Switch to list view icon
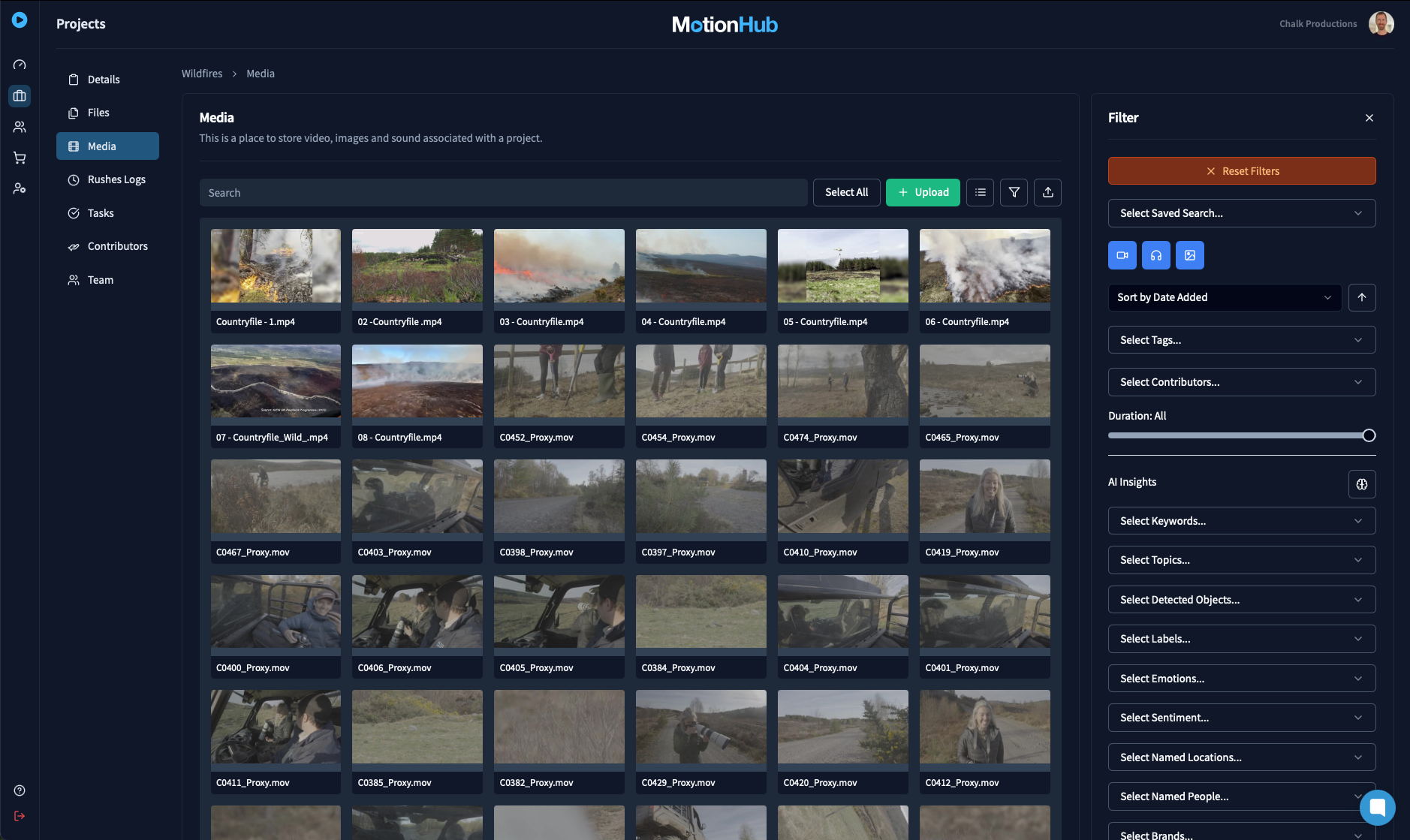 pyautogui.click(x=980, y=192)
